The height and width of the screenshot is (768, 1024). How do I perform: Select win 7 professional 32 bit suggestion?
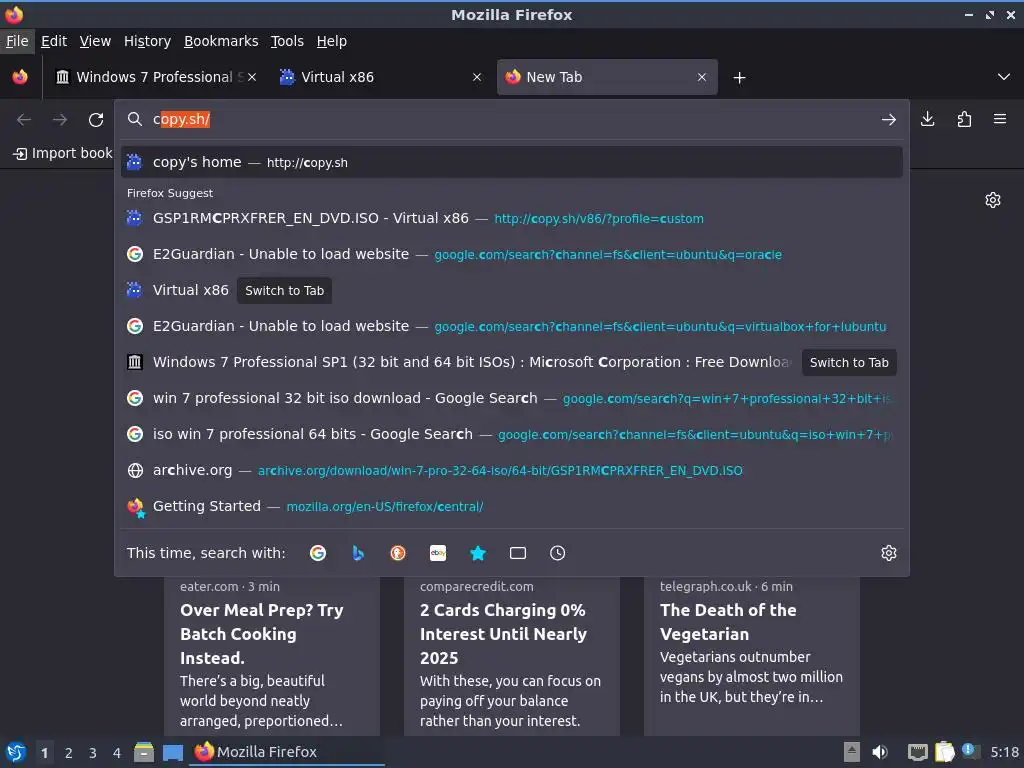pyautogui.click(x=511, y=398)
